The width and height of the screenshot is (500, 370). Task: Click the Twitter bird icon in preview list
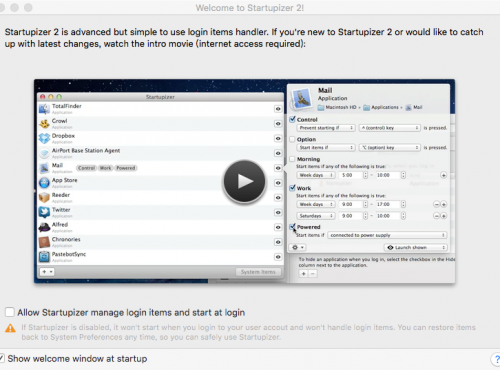coord(44,212)
